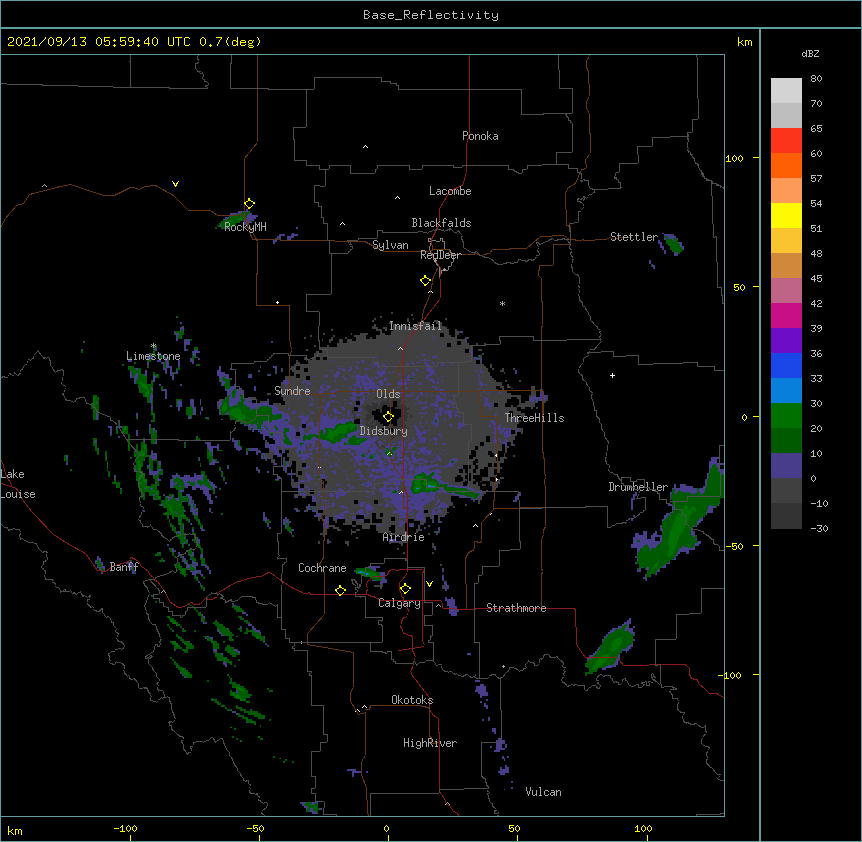Click the ThreeHills label
The width and height of the screenshot is (862, 842).
pos(534,418)
